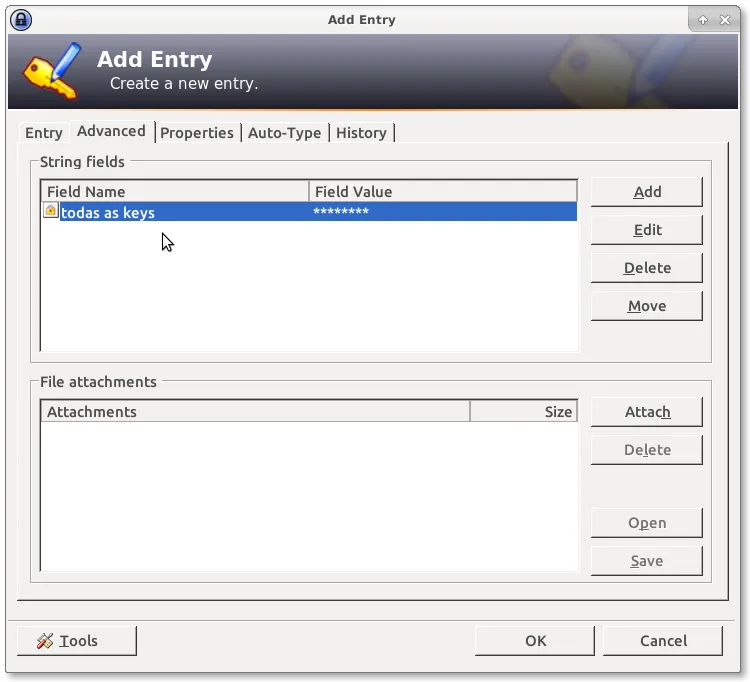Open the Tools menu button

click(77, 641)
